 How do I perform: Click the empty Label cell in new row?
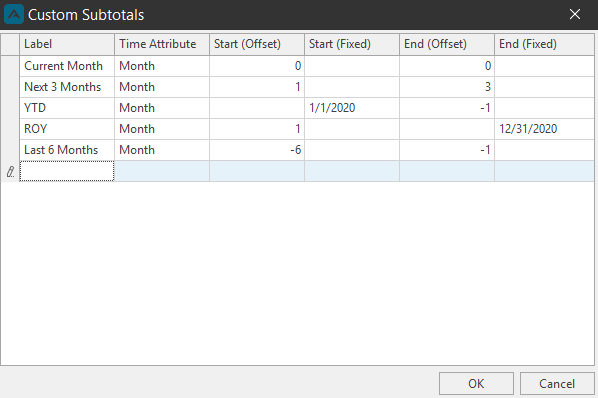click(67, 171)
